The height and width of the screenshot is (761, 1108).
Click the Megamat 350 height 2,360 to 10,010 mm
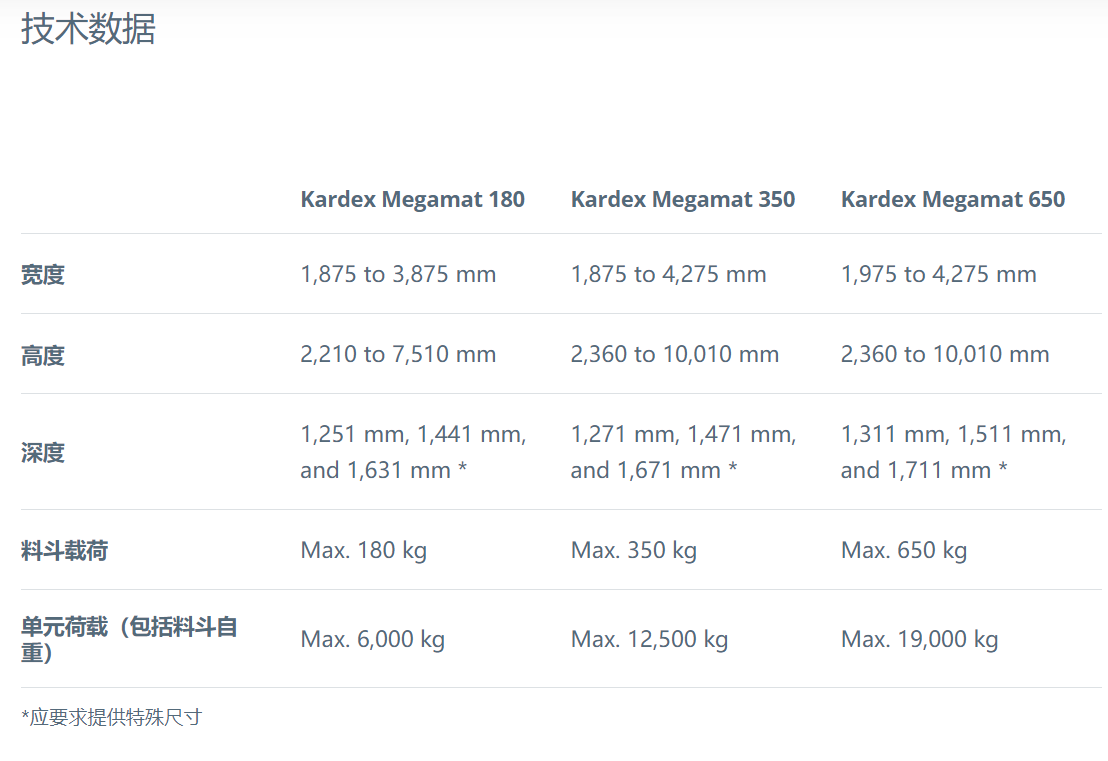click(x=674, y=354)
